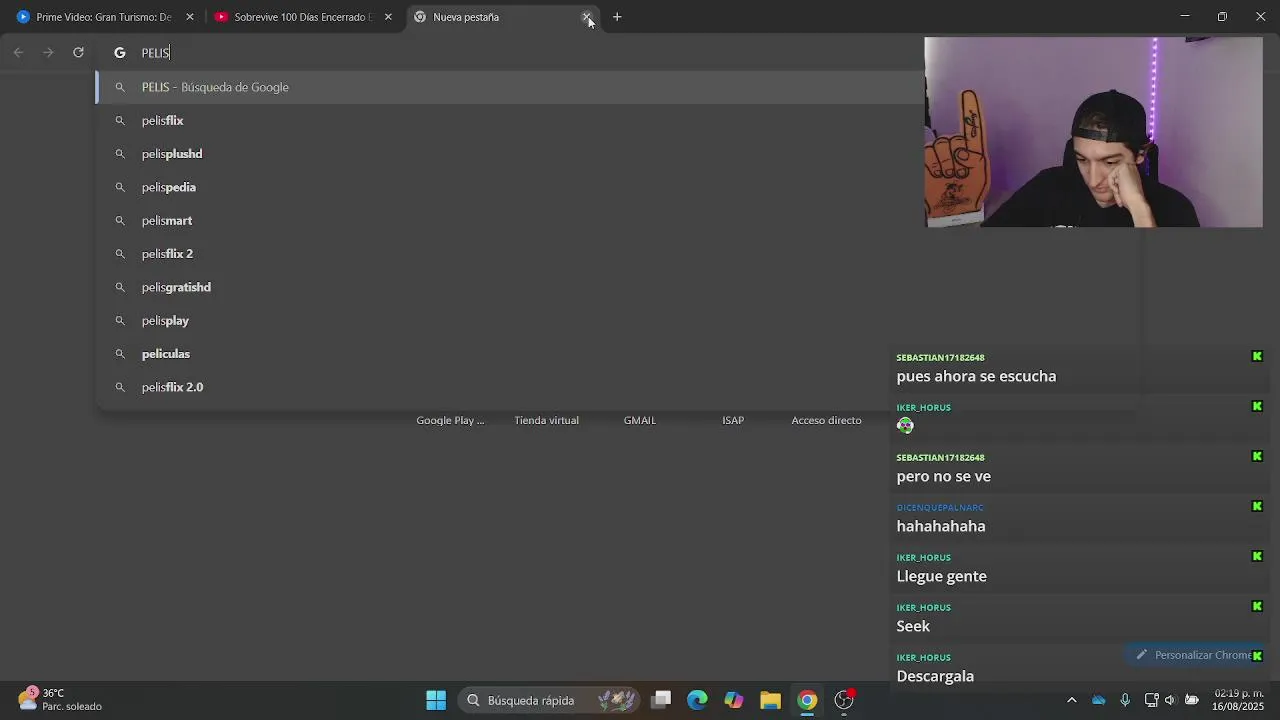
Task: Pick the pelisplay suggestion
Action: point(510,320)
